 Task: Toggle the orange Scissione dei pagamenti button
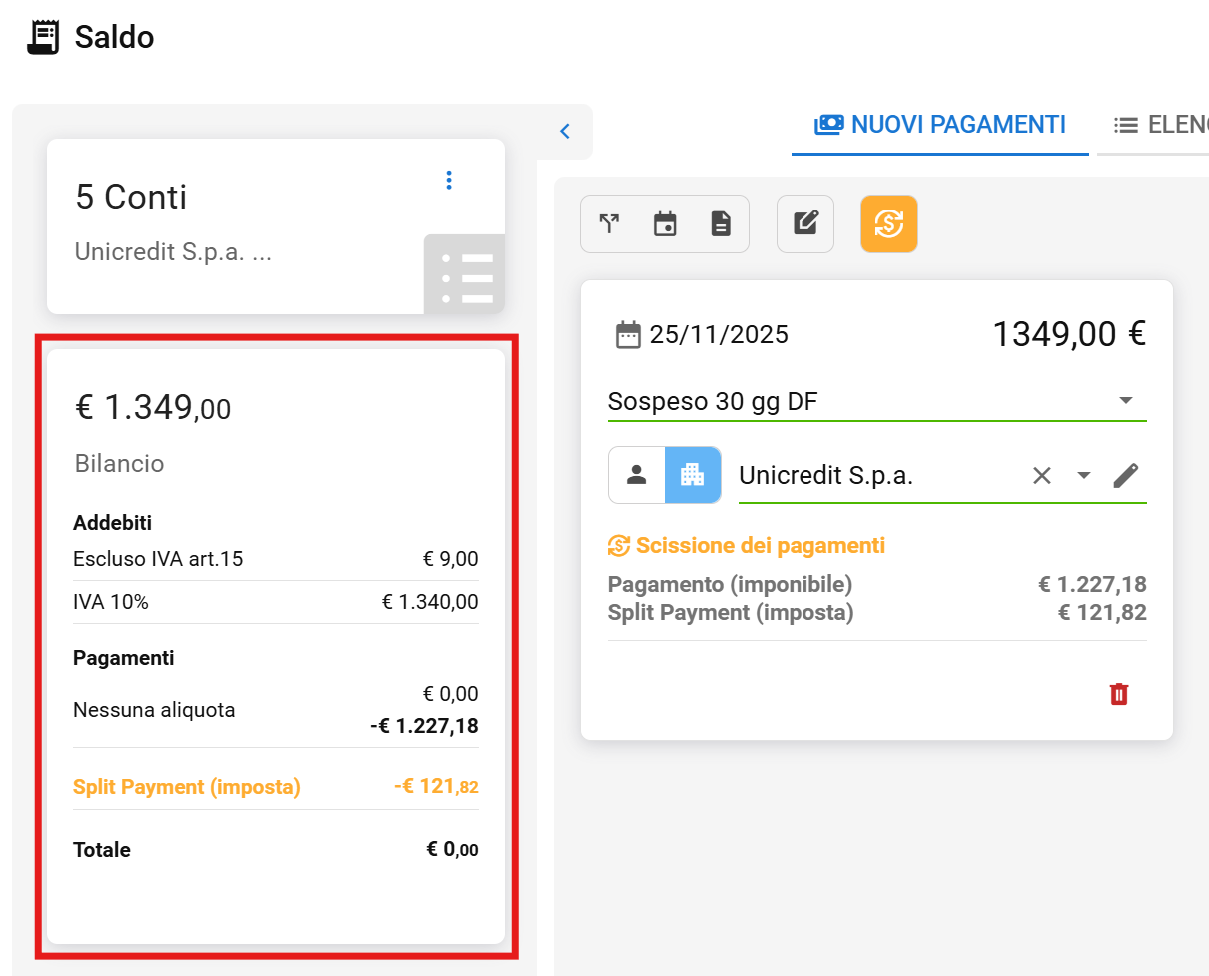tap(888, 224)
